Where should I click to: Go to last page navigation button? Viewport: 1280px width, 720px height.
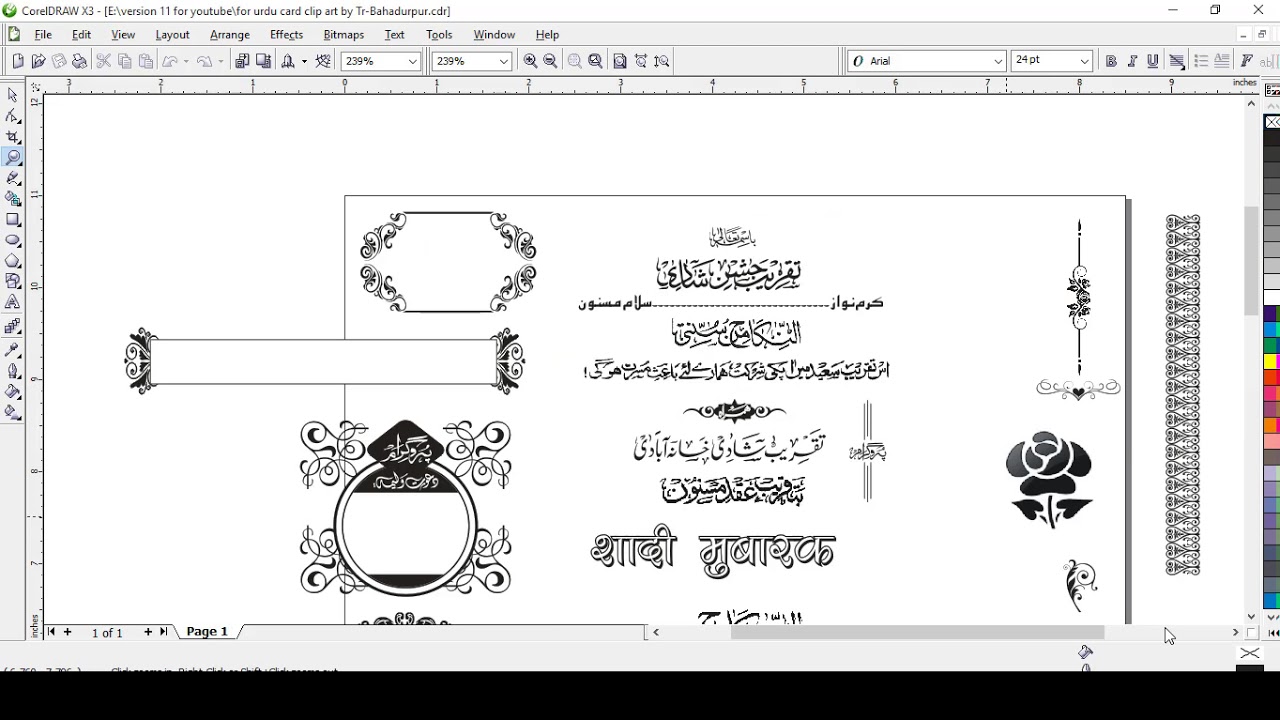[x=164, y=632]
